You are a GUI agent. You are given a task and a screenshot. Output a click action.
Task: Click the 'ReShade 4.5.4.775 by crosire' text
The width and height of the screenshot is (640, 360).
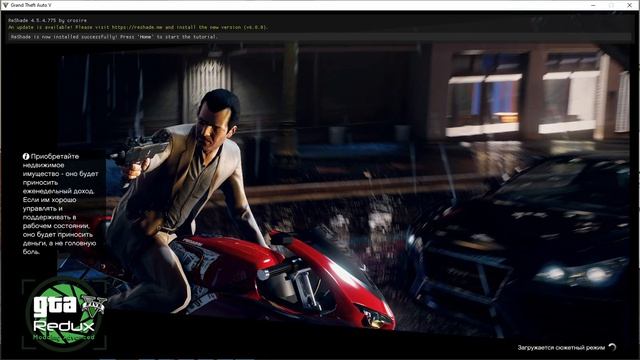(x=47, y=20)
